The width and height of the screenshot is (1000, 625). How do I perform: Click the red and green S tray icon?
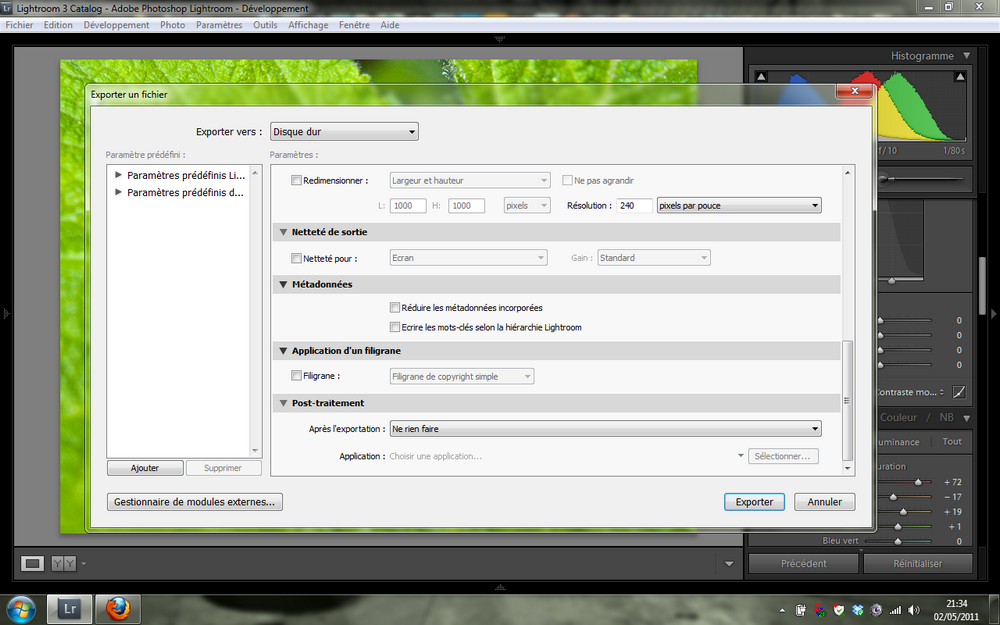tap(820, 610)
